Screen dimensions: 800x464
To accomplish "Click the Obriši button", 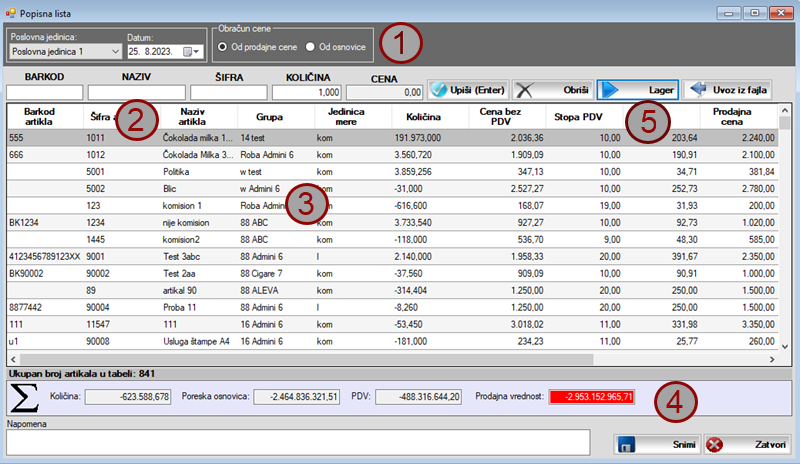I will coord(553,90).
